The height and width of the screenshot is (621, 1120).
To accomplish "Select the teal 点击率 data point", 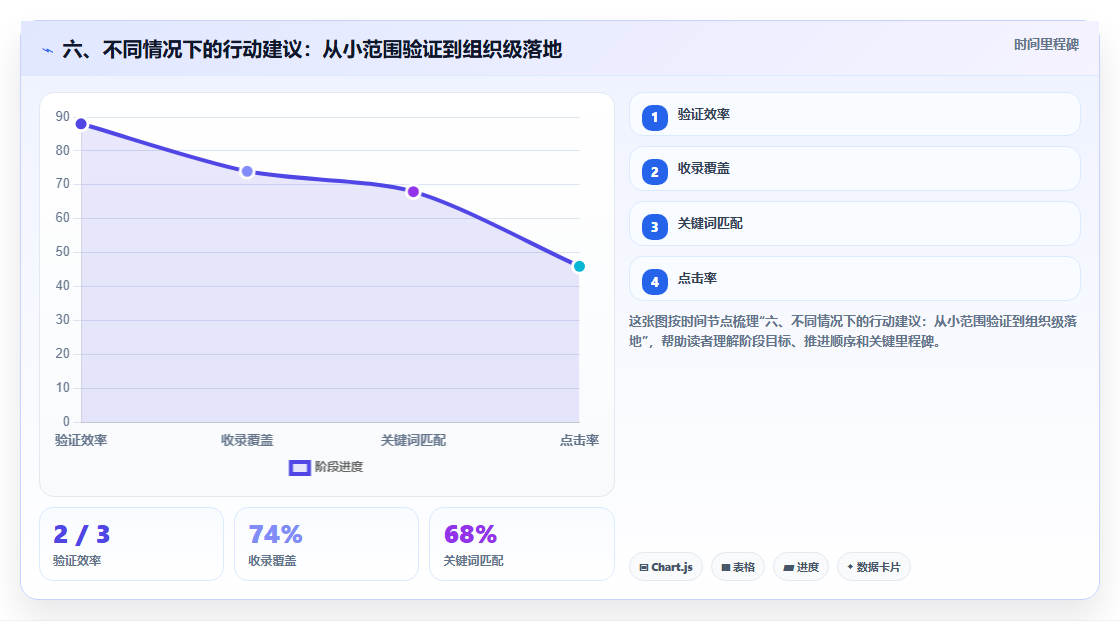I will 579,267.
